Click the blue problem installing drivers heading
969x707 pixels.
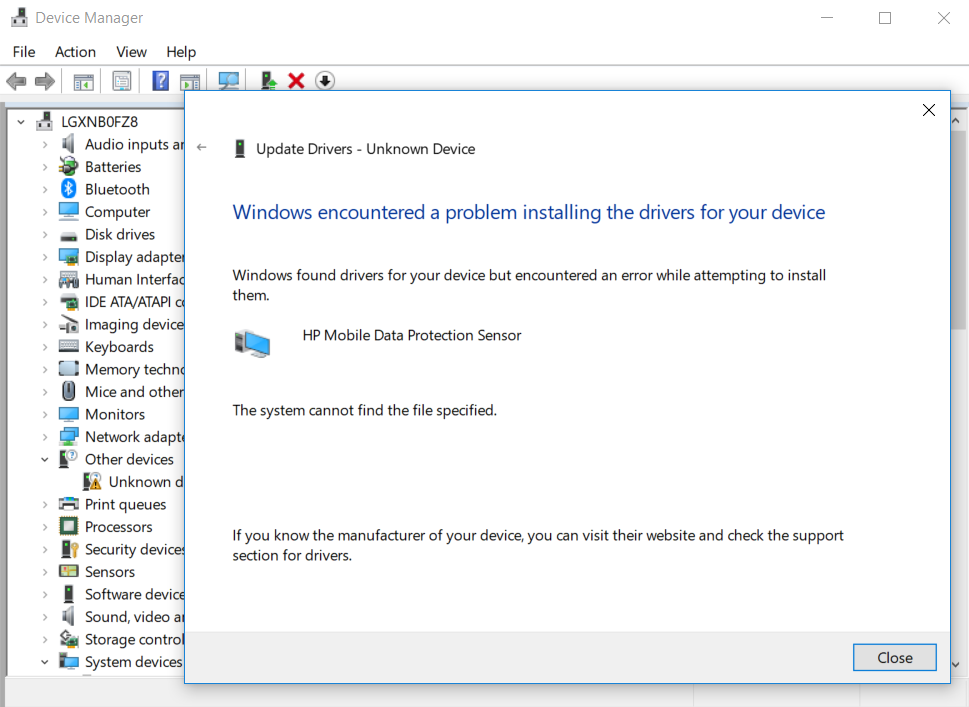(x=528, y=212)
